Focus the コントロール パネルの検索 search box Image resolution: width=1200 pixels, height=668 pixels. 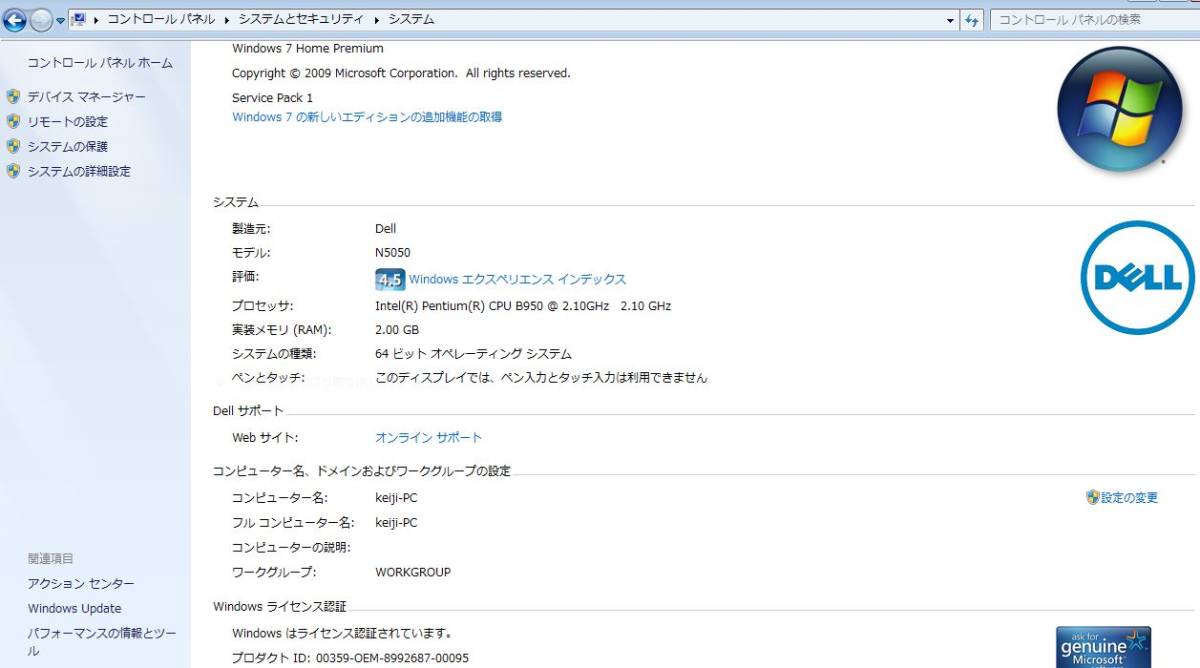1094,19
